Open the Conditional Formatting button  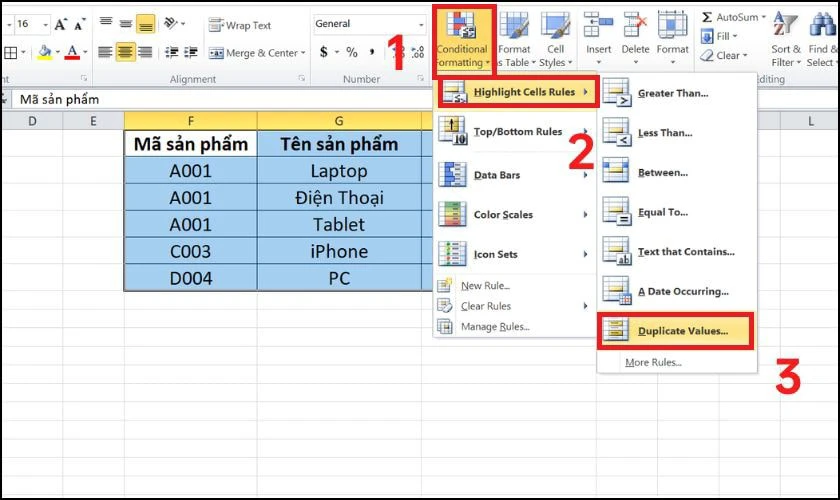coord(463,40)
